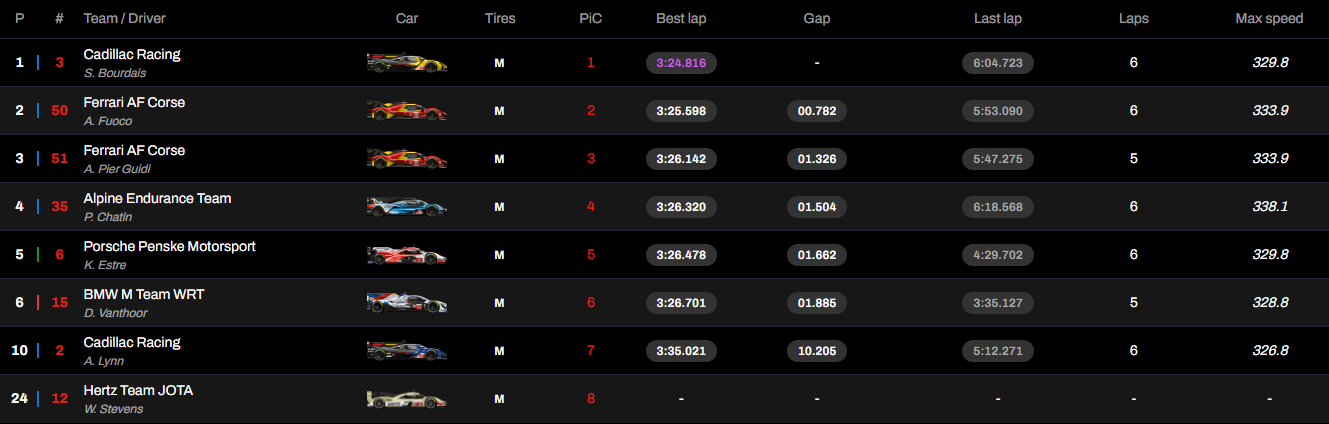Select the 6:04.723 last lap badge
The image size is (1329, 424).
click(998, 63)
